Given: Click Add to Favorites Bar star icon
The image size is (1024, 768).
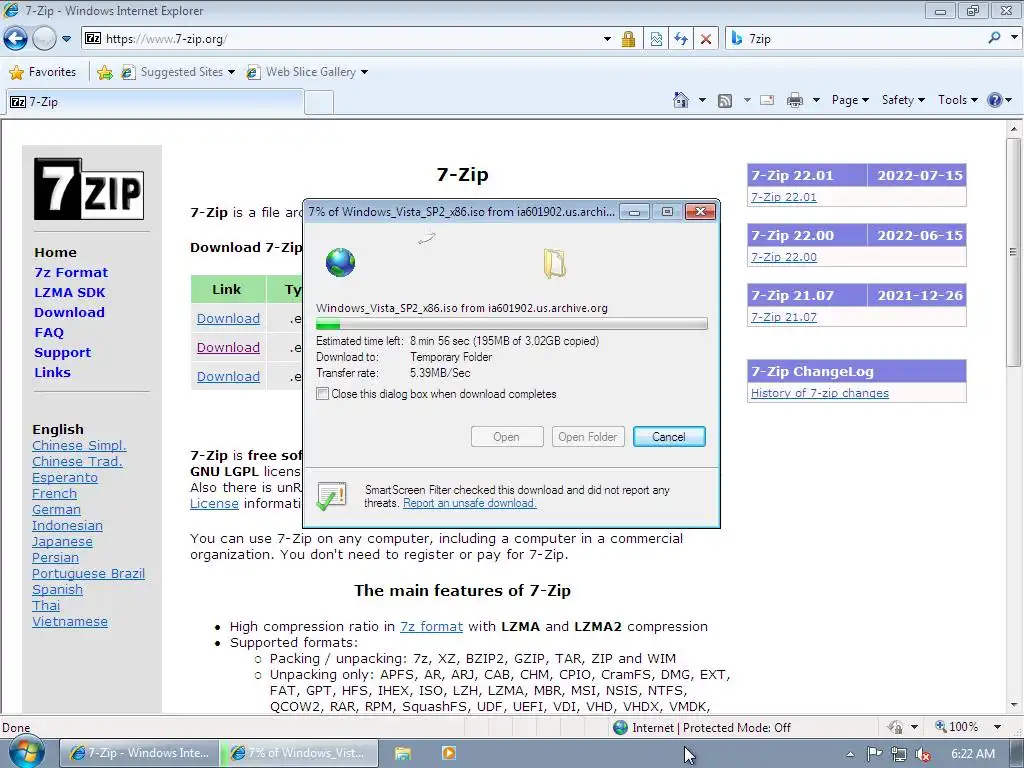Looking at the screenshot, I should pos(104,72).
